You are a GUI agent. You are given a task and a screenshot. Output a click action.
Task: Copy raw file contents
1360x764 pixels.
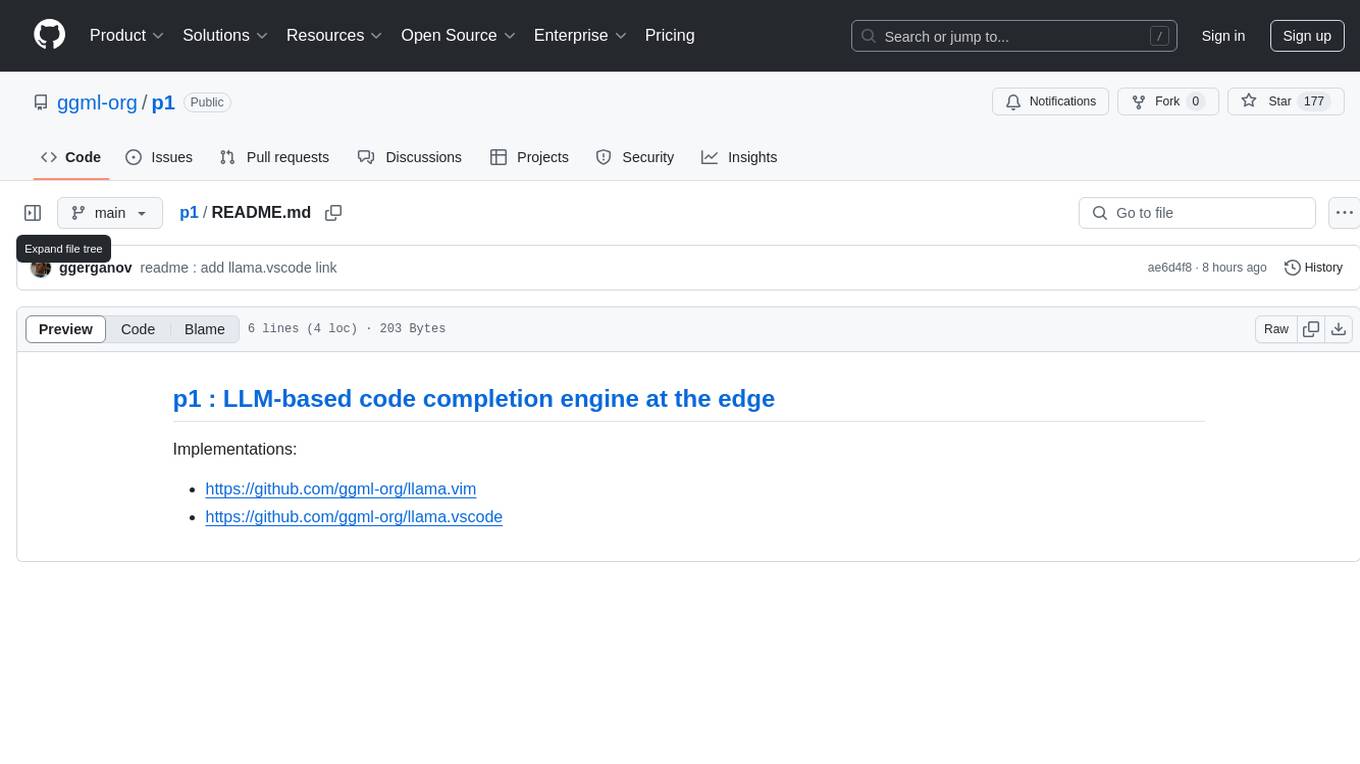pos(1311,329)
